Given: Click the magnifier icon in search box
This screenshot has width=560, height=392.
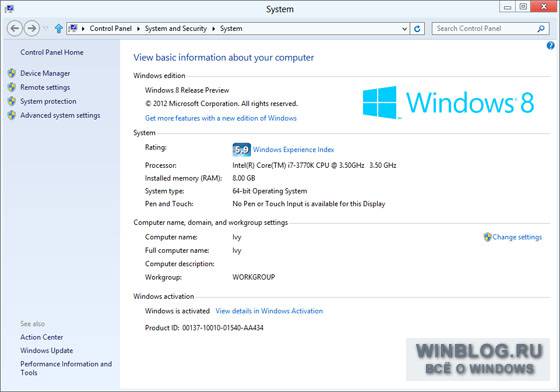Looking at the screenshot, I should 541,29.
